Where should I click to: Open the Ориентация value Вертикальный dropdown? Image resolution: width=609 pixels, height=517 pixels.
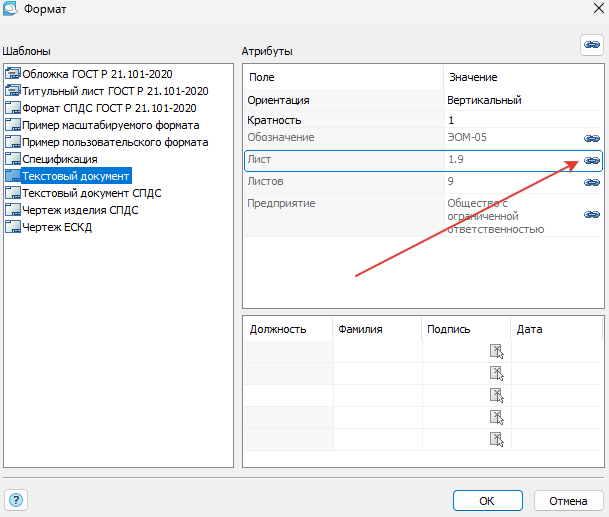point(522,100)
